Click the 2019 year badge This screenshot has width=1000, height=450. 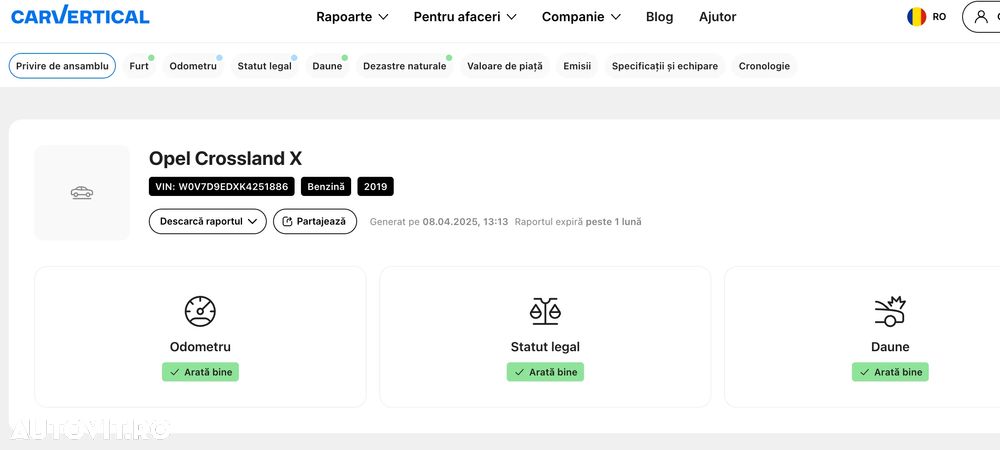376,186
